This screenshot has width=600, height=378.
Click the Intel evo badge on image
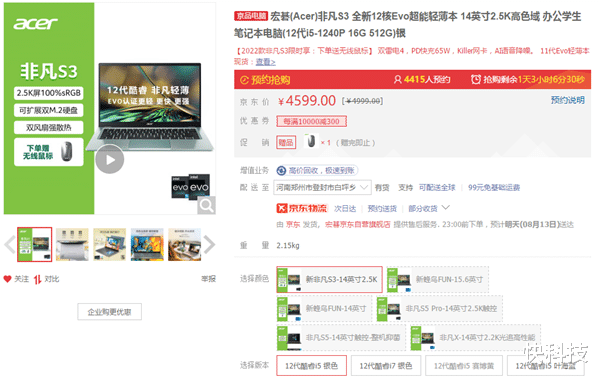tap(191, 186)
